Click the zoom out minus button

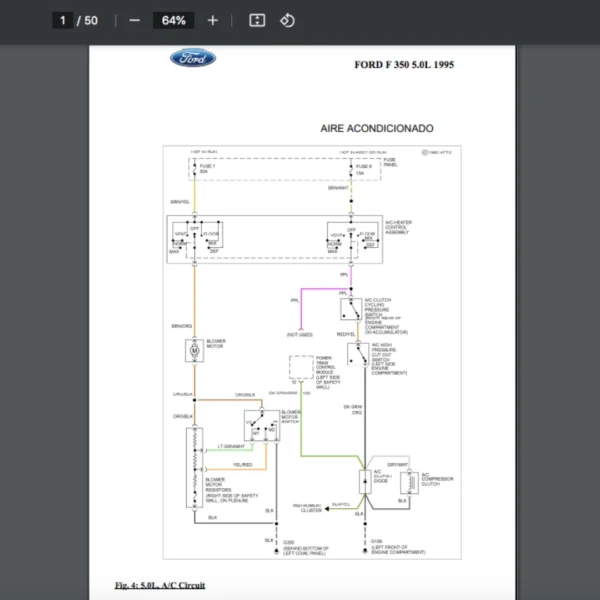click(134, 20)
